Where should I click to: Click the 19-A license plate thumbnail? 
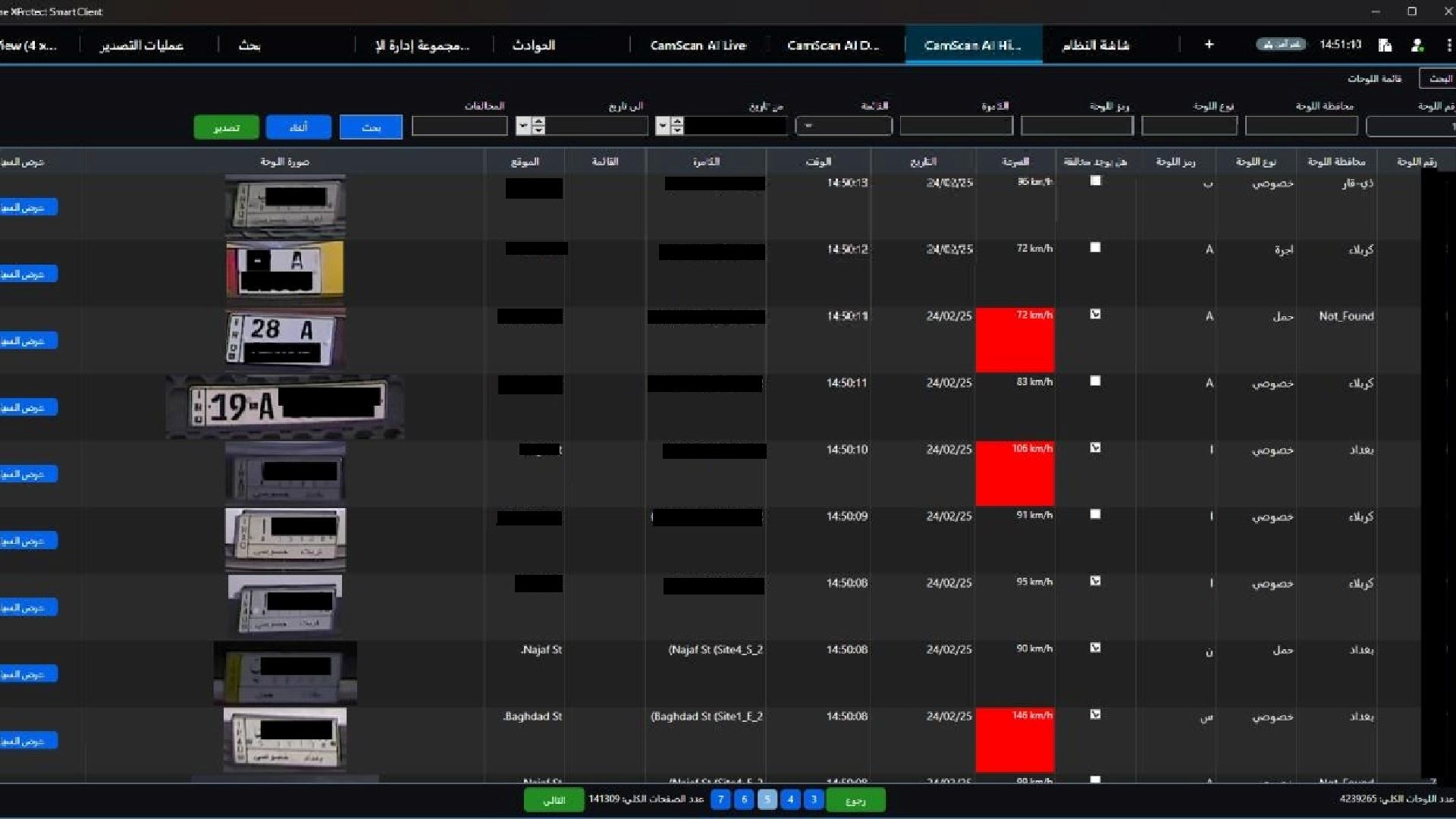coord(285,406)
